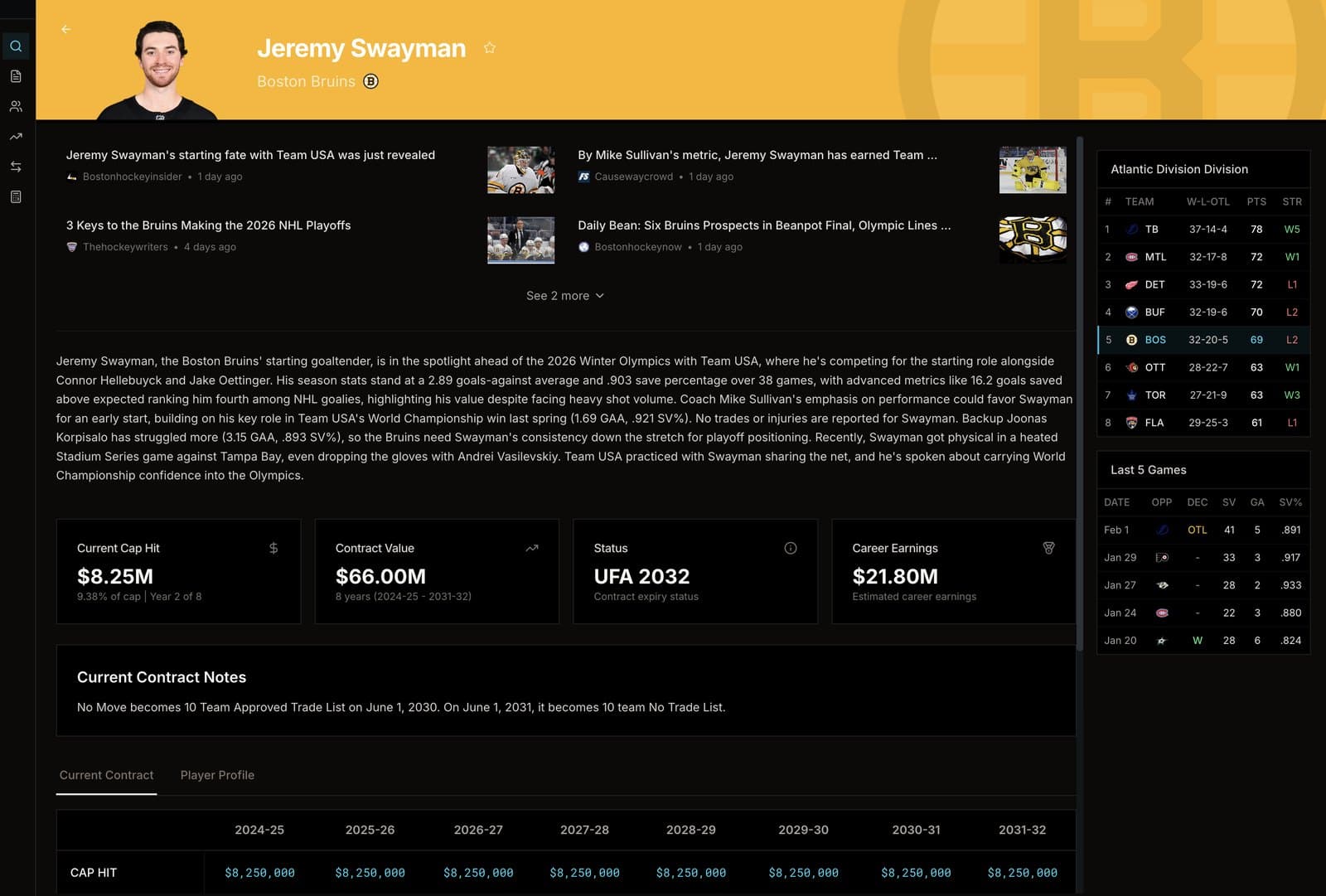Click the Detroit logo in standings row

tap(1132, 284)
